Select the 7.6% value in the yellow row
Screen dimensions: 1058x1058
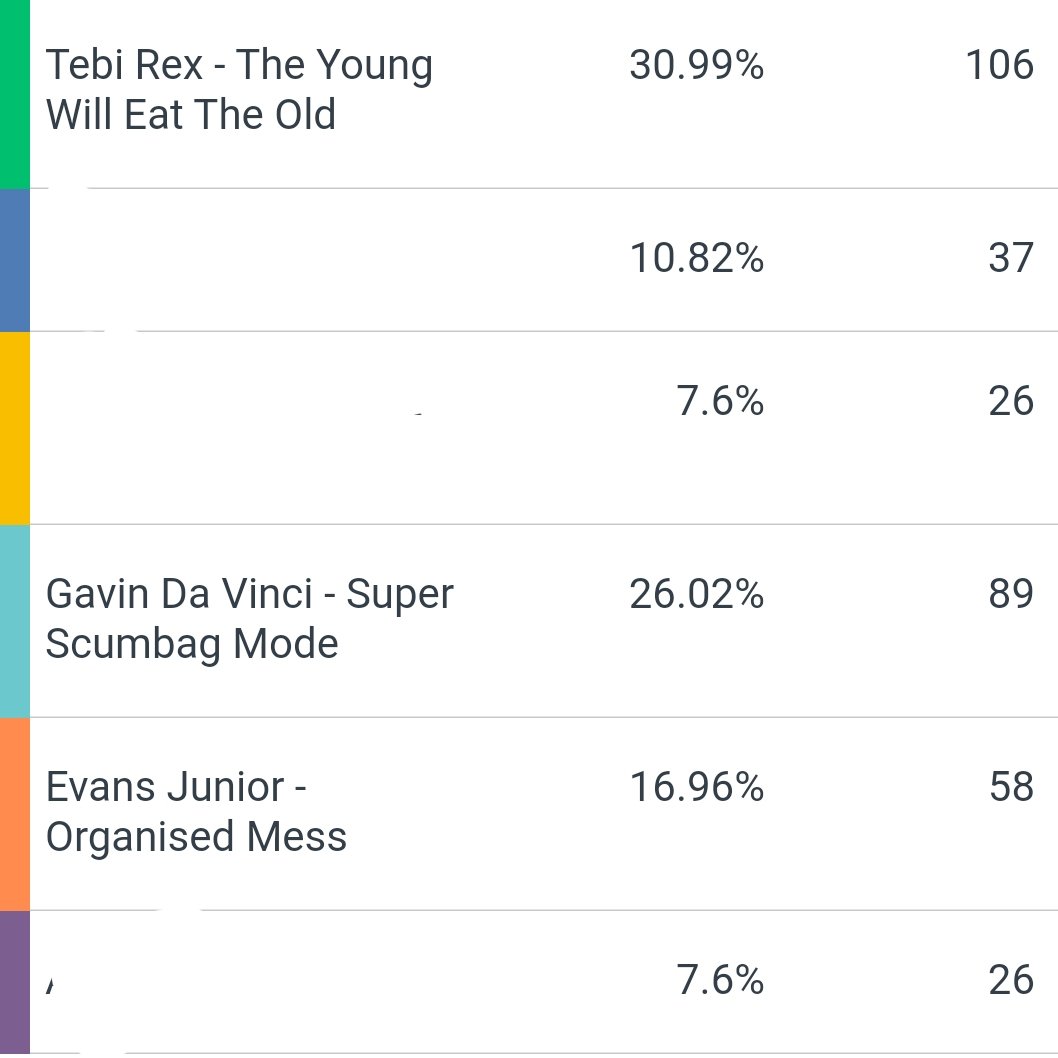[x=720, y=401]
